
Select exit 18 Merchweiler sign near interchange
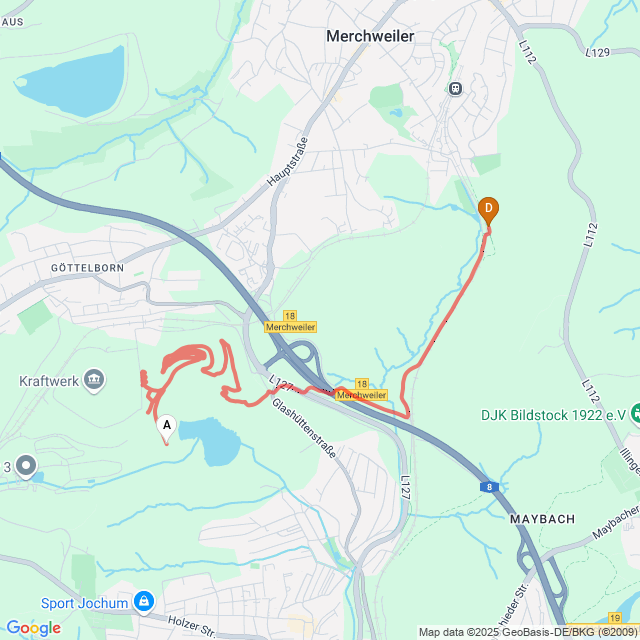[x=290, y=322]
